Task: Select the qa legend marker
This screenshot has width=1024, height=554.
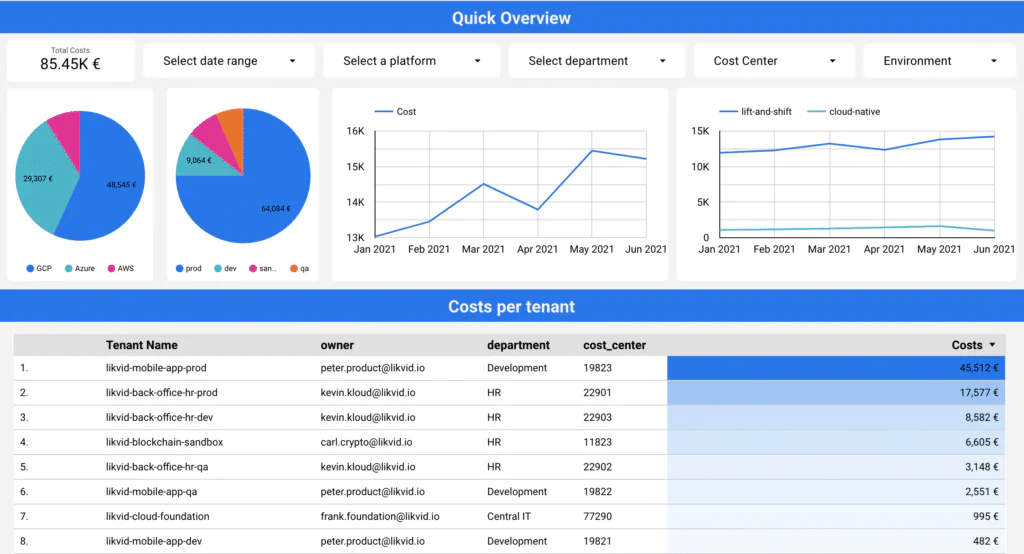Action: [294, 269]
